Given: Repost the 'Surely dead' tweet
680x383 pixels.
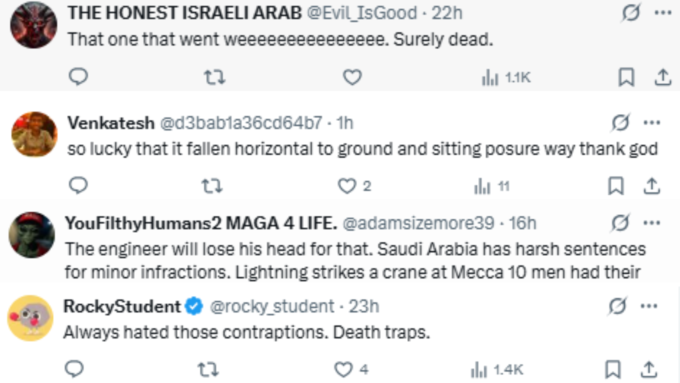Looking at the screenshot, I should [x=215, y=78].
